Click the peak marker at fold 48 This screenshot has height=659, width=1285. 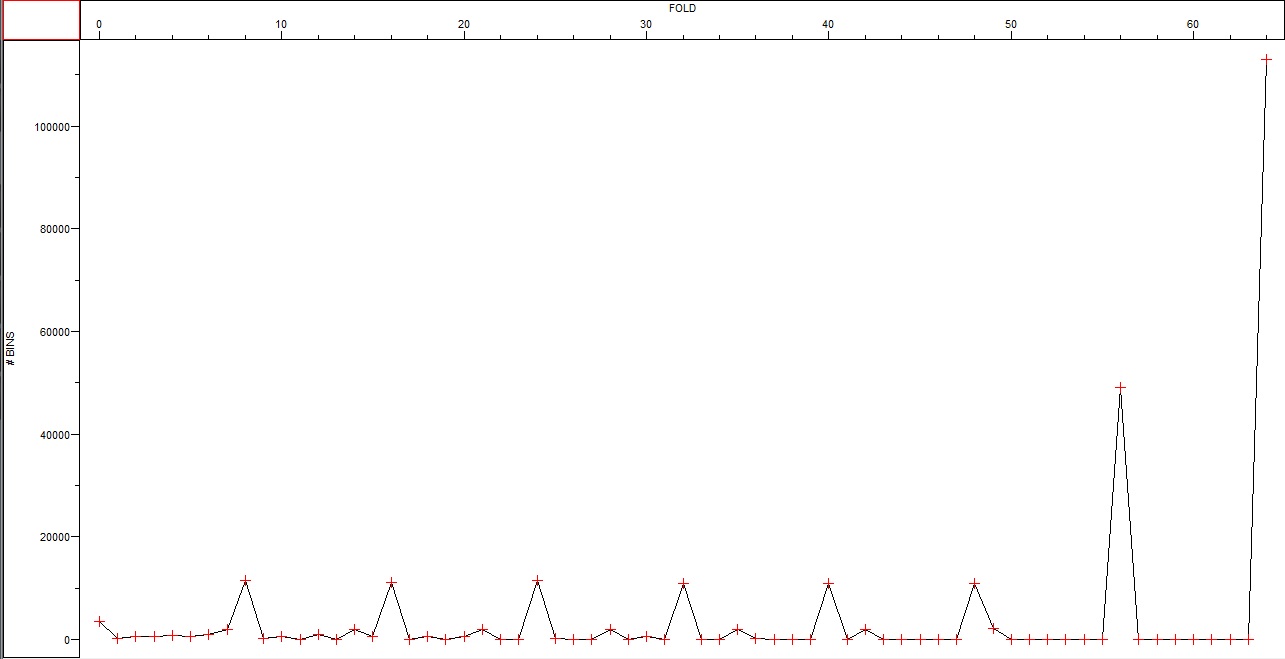pyautogui.click(x=974, y=583)
